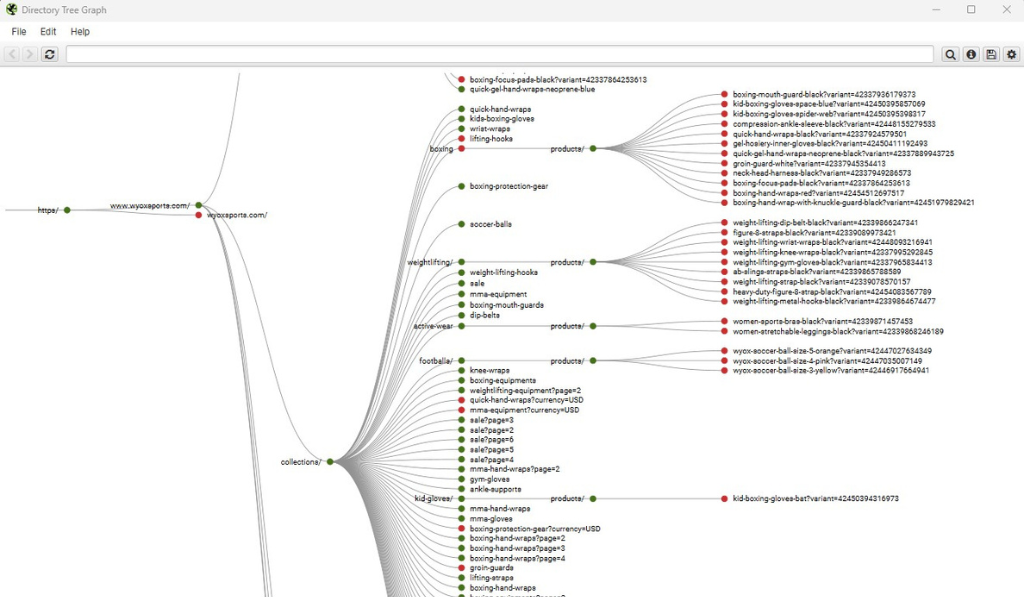The image size is (1024, 597).
Task: Open the settings gear icon
Action: (1012, 54)
